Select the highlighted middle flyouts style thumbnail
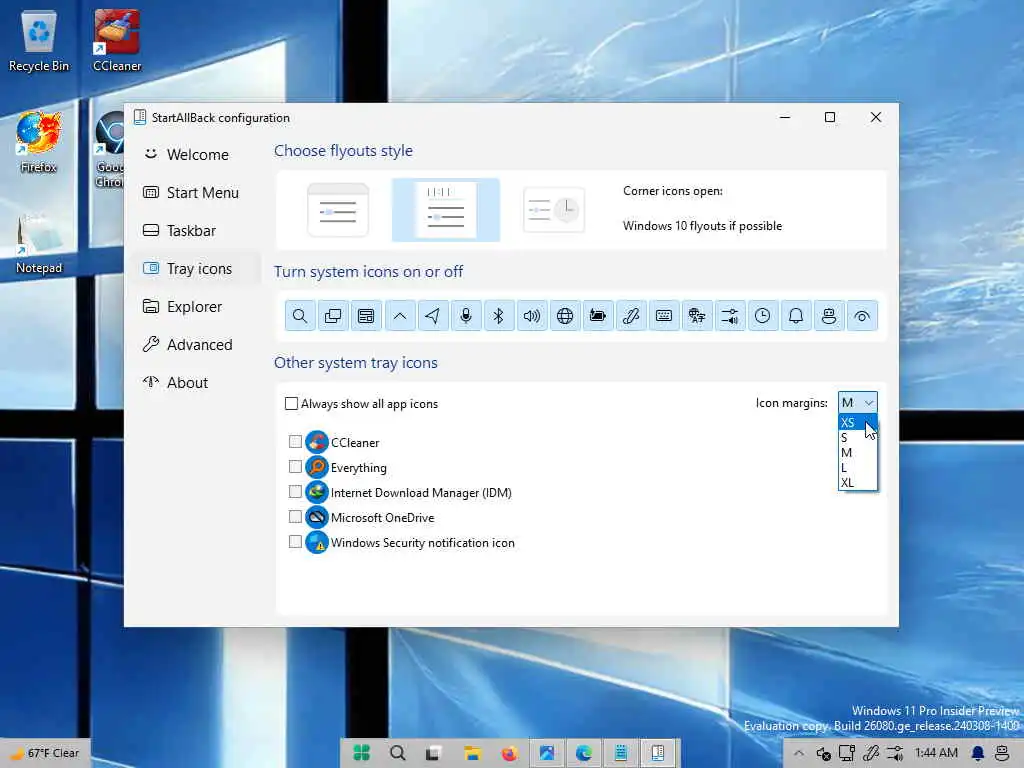Image resolution: width=1024 pixels, height=768 pixels. (446, 210)
